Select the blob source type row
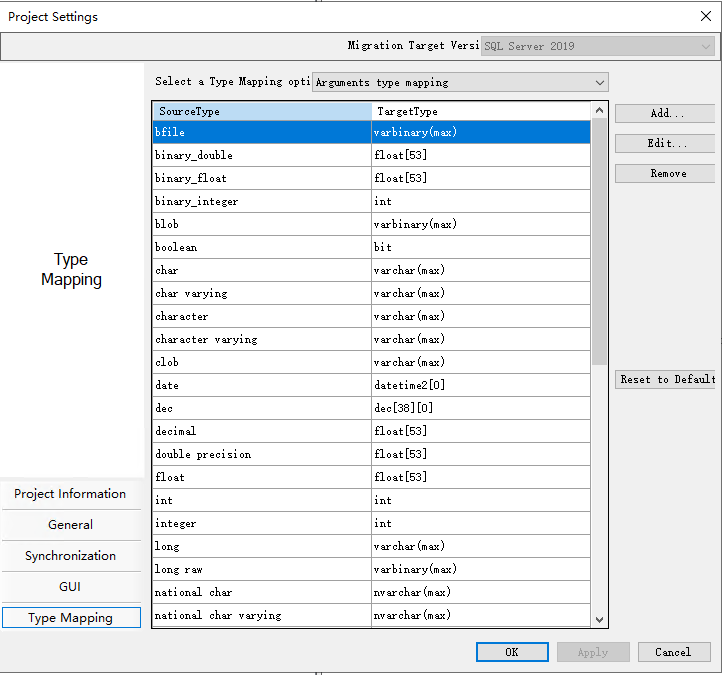722x675 pixels. (x=371, y=224)
